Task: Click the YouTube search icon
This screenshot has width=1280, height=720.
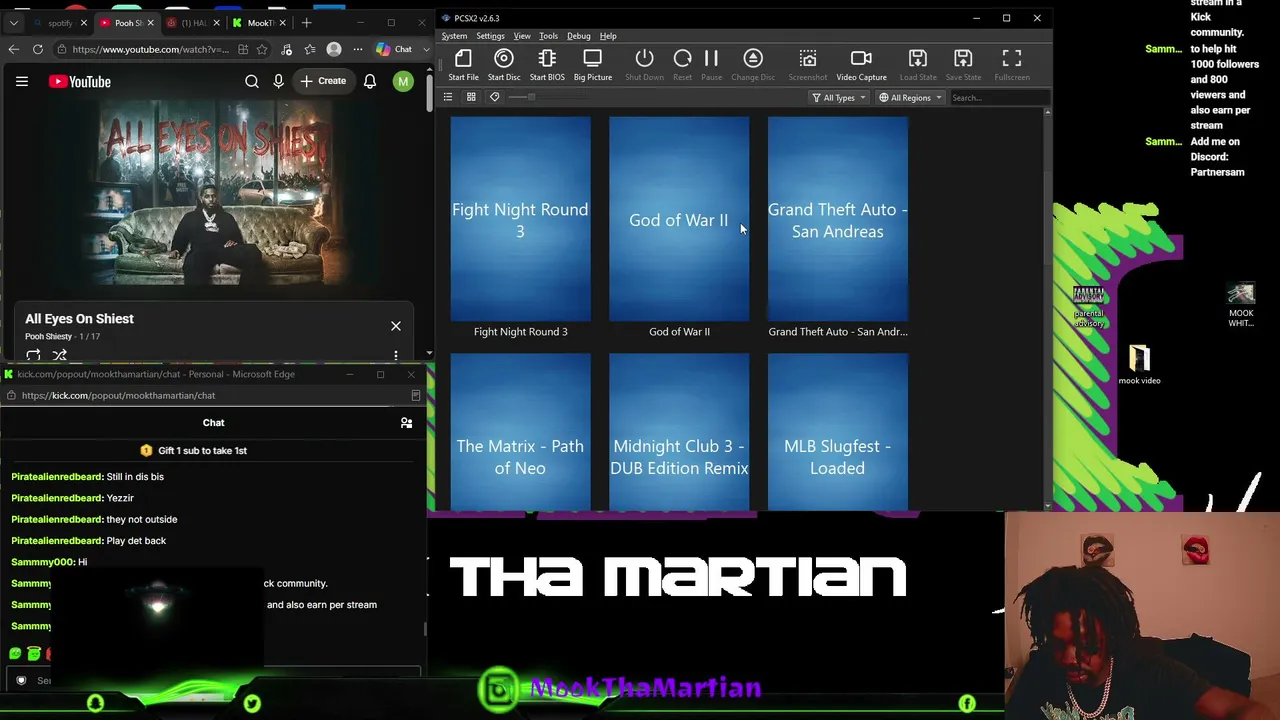Action: point(252,82)
